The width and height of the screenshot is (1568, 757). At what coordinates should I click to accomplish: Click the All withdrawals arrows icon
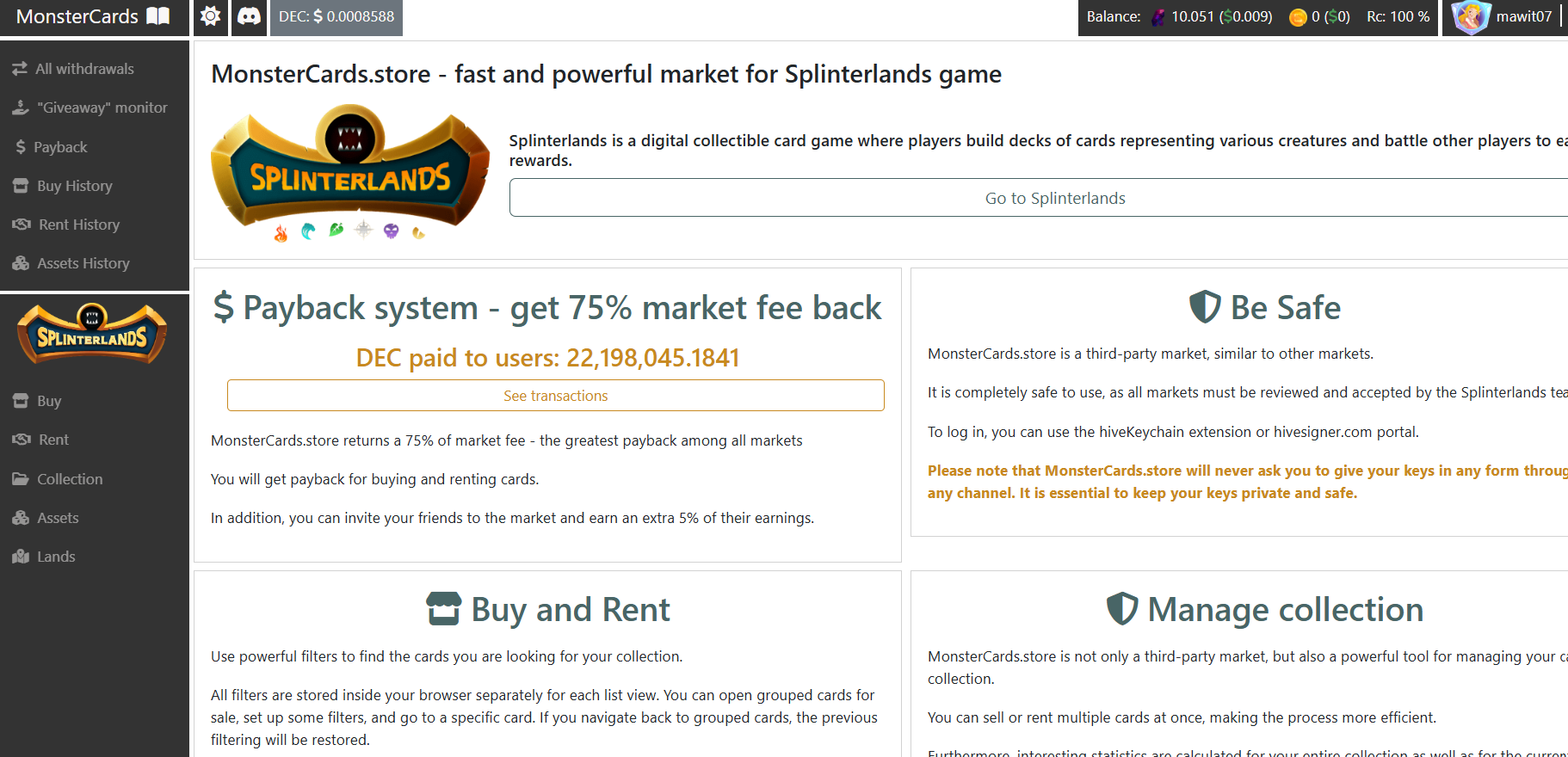(x=20, y=69)
